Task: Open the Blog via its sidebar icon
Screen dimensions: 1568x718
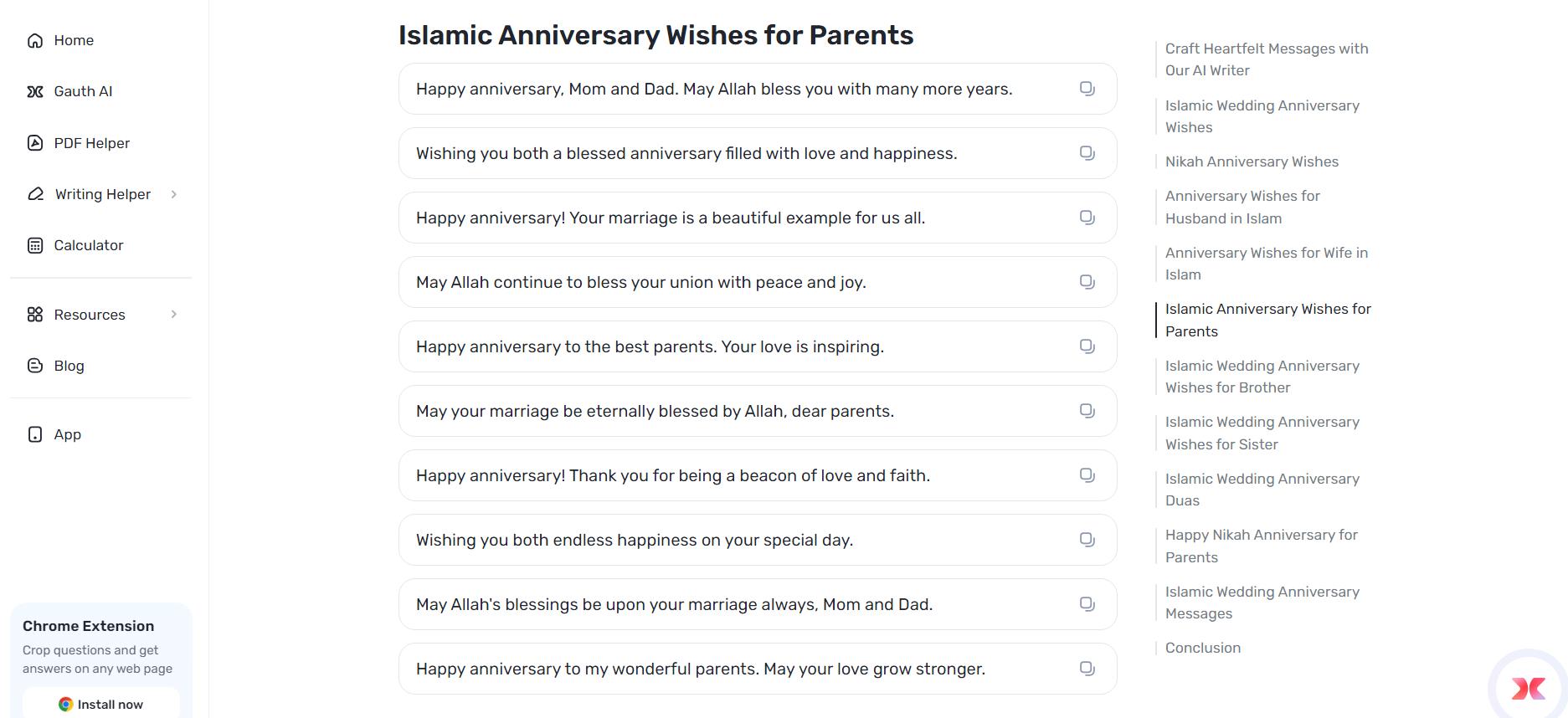Action: (34, 365)
